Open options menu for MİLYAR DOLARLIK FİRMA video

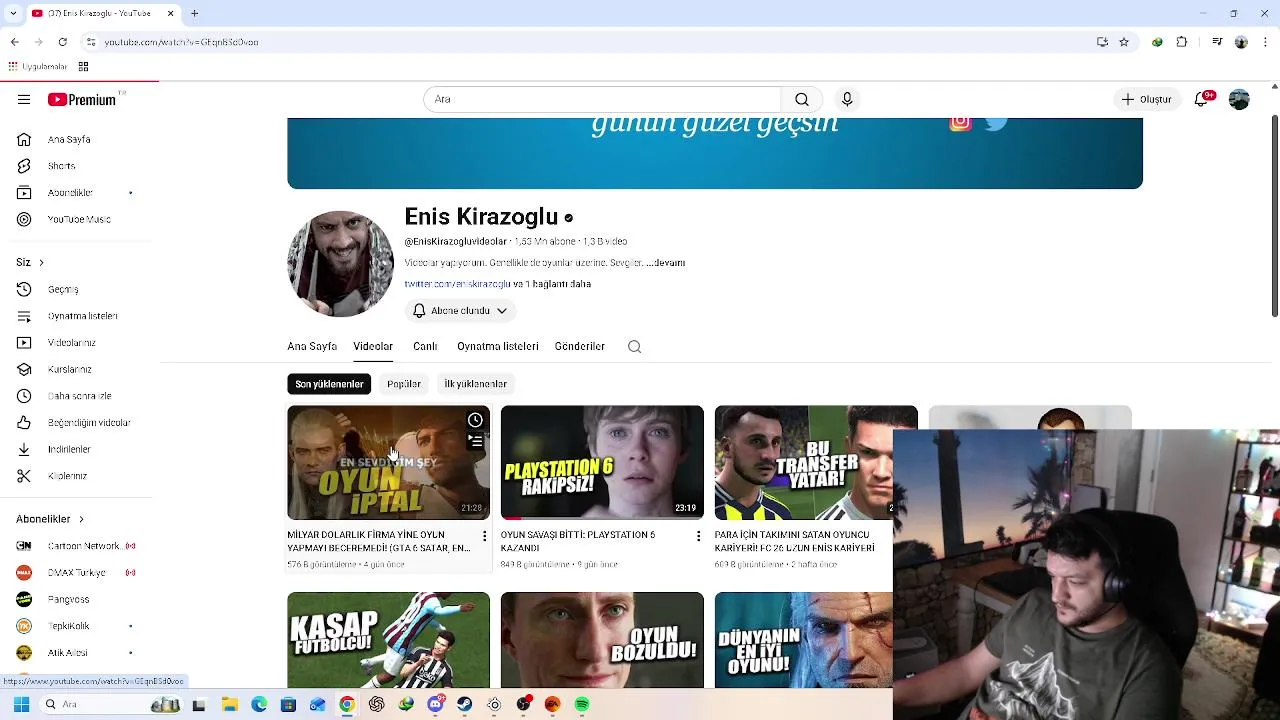click(484, 536)
